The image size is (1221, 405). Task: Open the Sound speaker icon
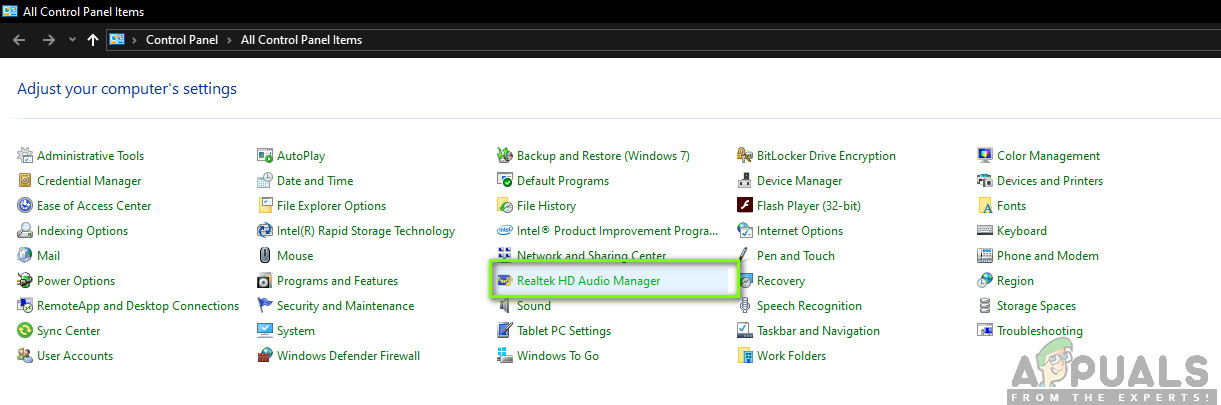pyautogui.click(x=505, y=306)
